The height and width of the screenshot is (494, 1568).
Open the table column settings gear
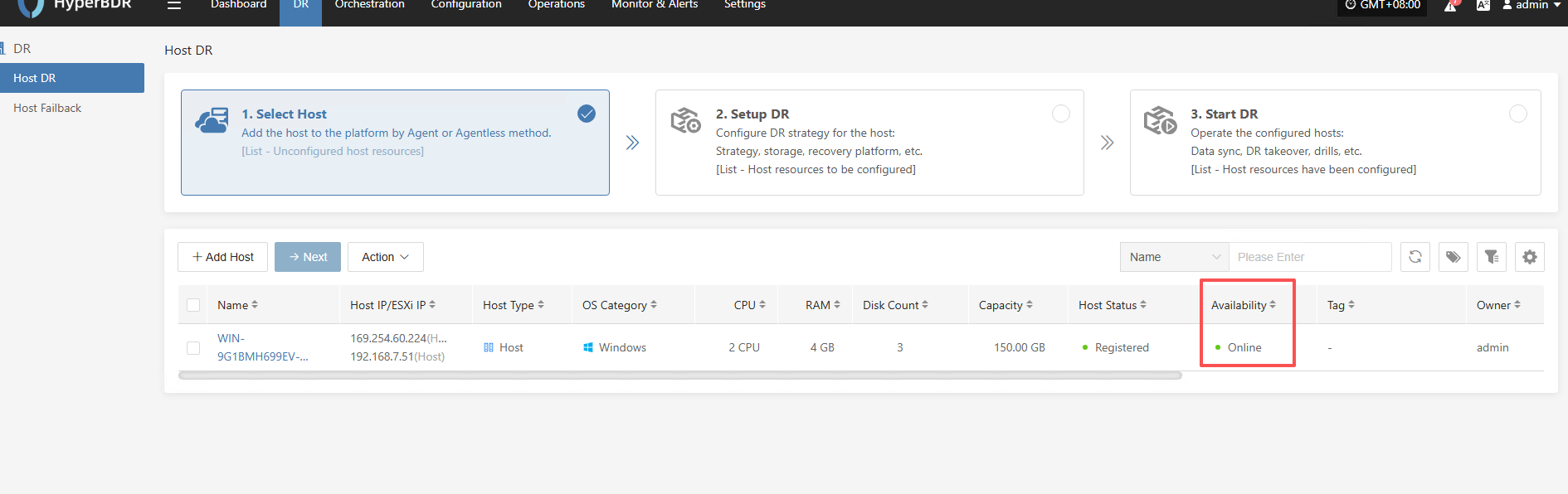pyautogui.click(x=1530, y=257)
